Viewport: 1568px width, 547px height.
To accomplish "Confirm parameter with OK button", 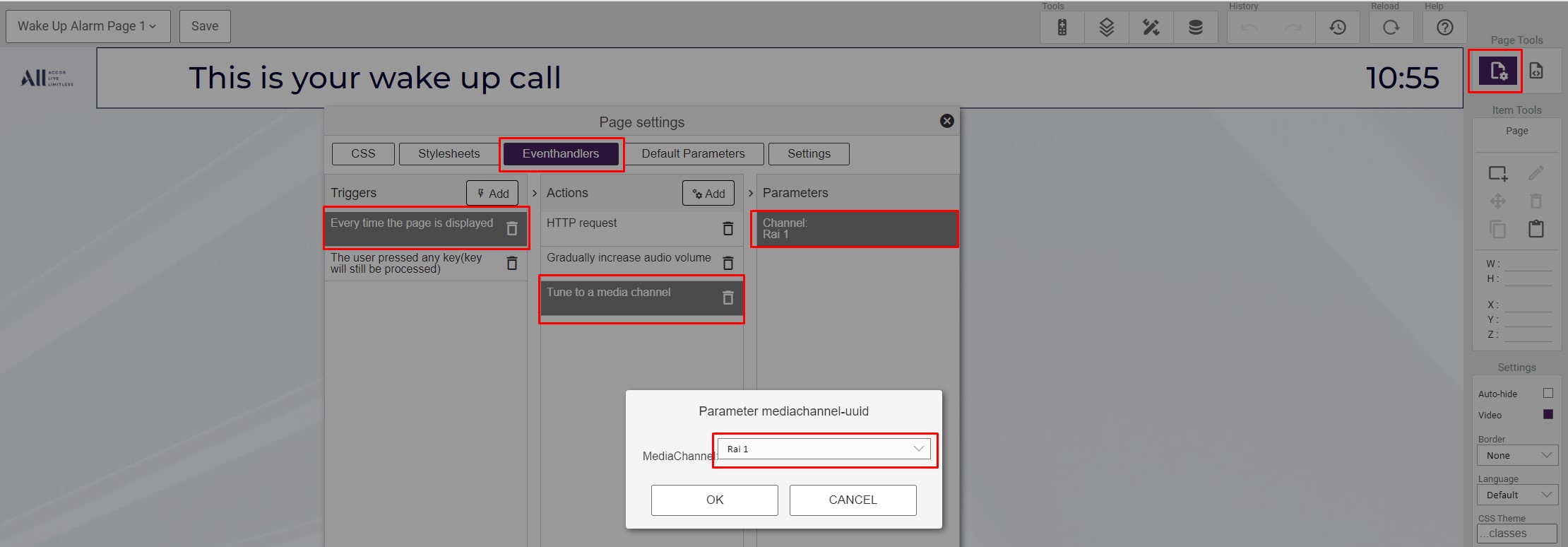I will coord(715,500).
